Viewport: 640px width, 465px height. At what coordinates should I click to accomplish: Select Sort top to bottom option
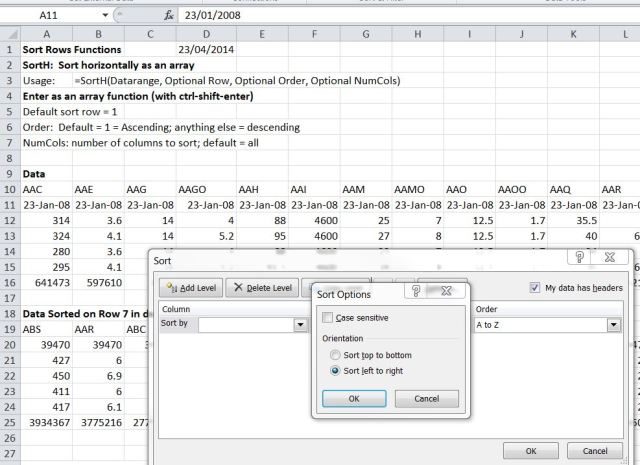[335, 355]
